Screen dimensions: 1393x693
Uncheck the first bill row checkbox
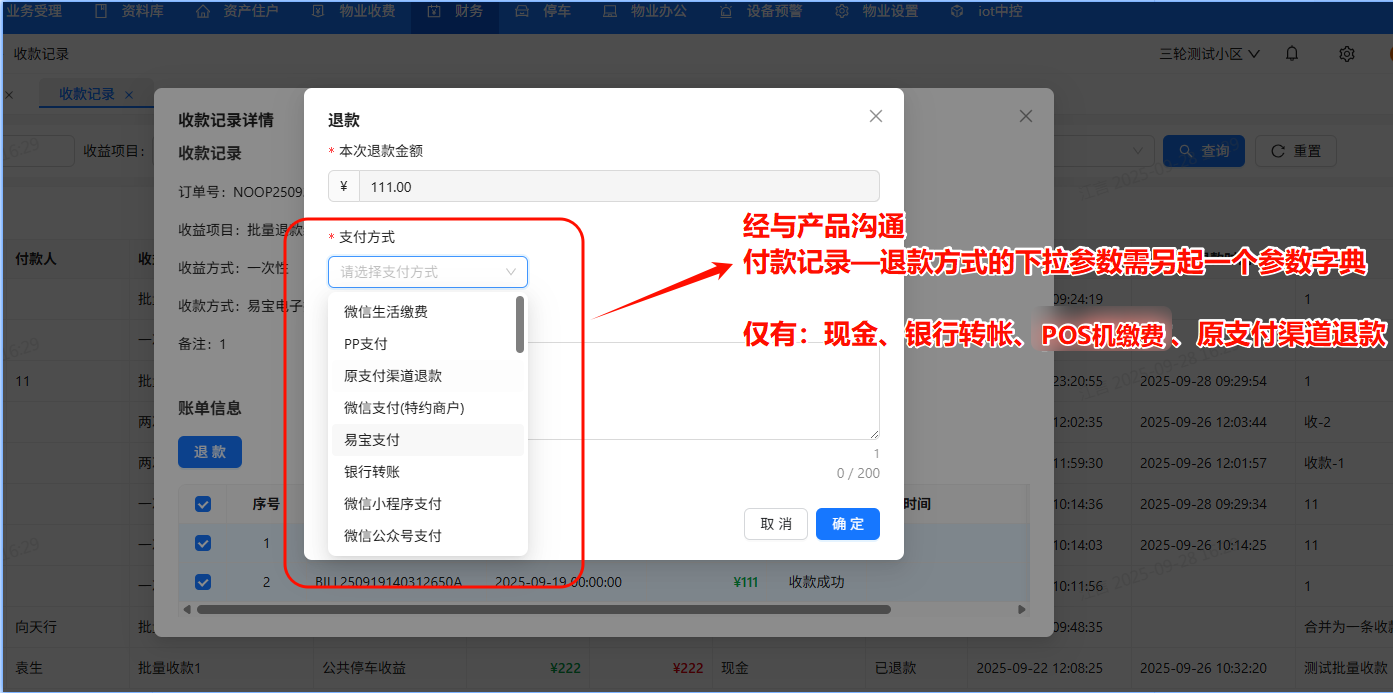(203, 543)
